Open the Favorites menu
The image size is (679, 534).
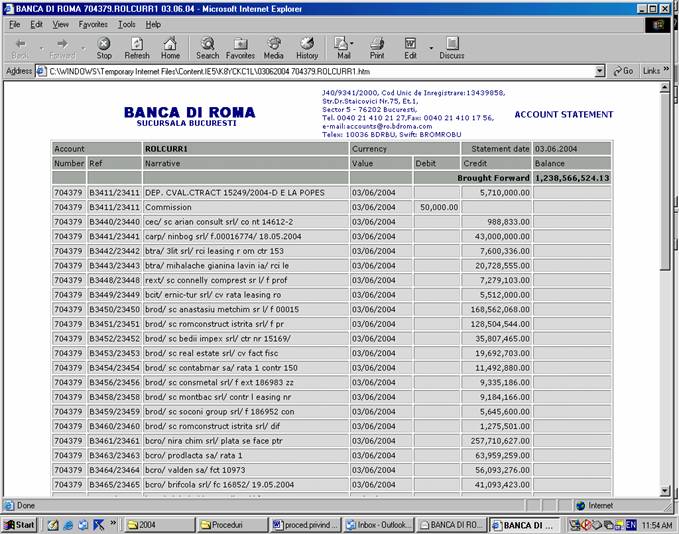click(93, 25)
